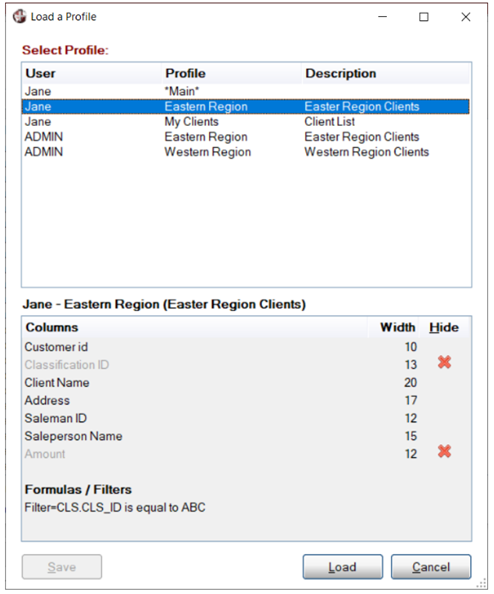Click the highlighted Jane Eastern Region row
Viewport: 494px width, 594px height.
coord(245,106)
